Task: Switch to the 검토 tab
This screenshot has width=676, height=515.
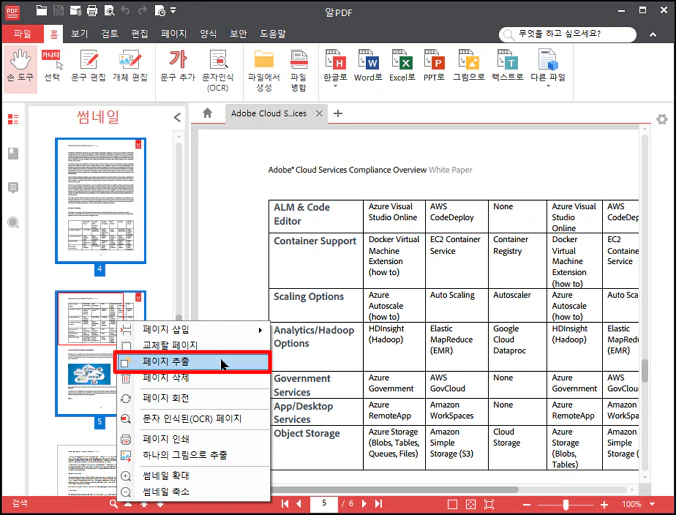Action: (110, 34)
